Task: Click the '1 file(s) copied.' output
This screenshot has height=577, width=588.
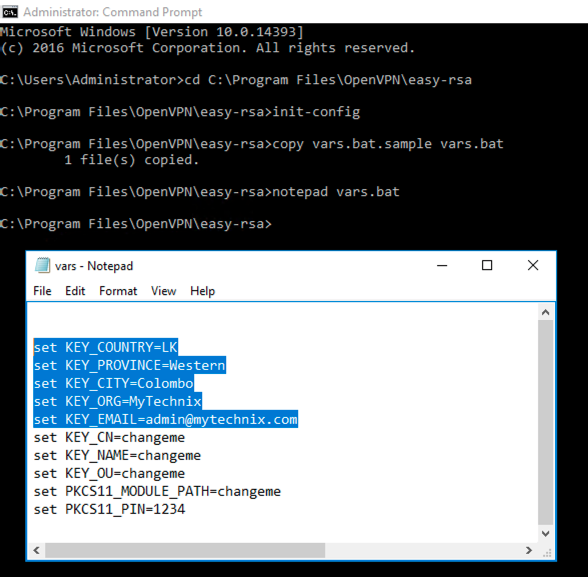Action: point(131,160)
